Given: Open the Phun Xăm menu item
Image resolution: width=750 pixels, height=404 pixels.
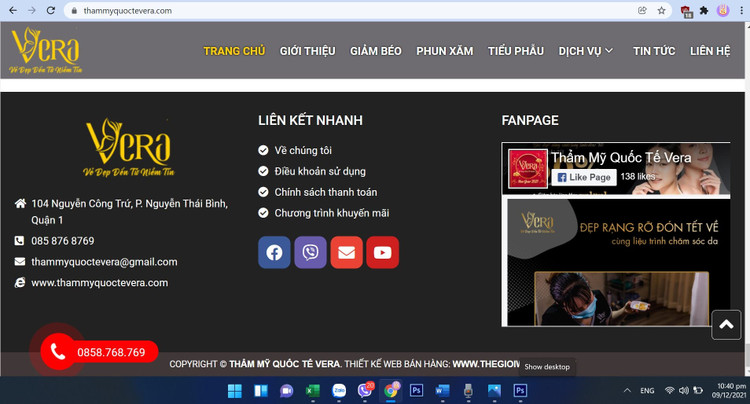Looking at the screenshot, I should (445, 51).
